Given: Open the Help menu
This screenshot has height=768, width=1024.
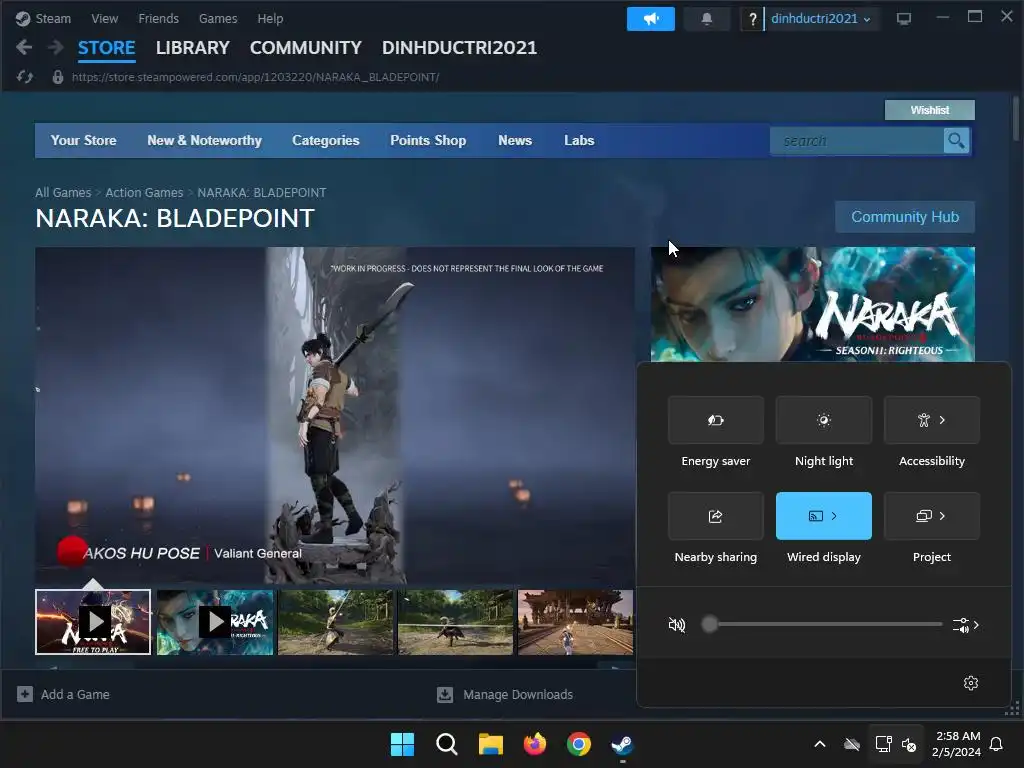Looking at the screenshot, I should click(270, 19).
